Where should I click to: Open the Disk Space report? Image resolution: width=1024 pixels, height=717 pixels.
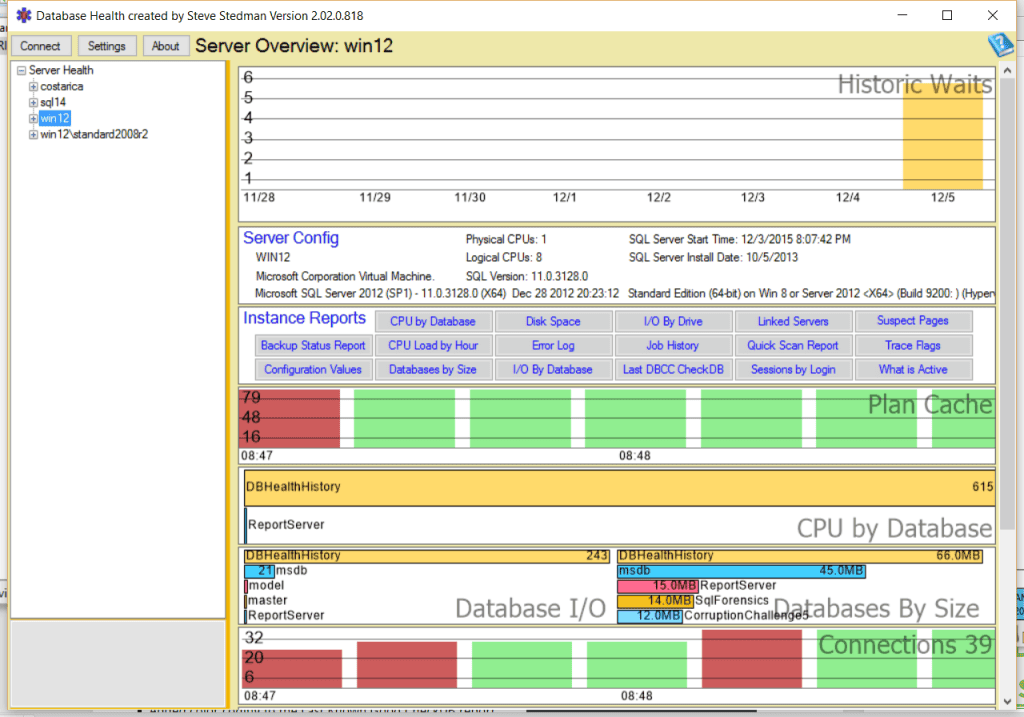[553, 321]
